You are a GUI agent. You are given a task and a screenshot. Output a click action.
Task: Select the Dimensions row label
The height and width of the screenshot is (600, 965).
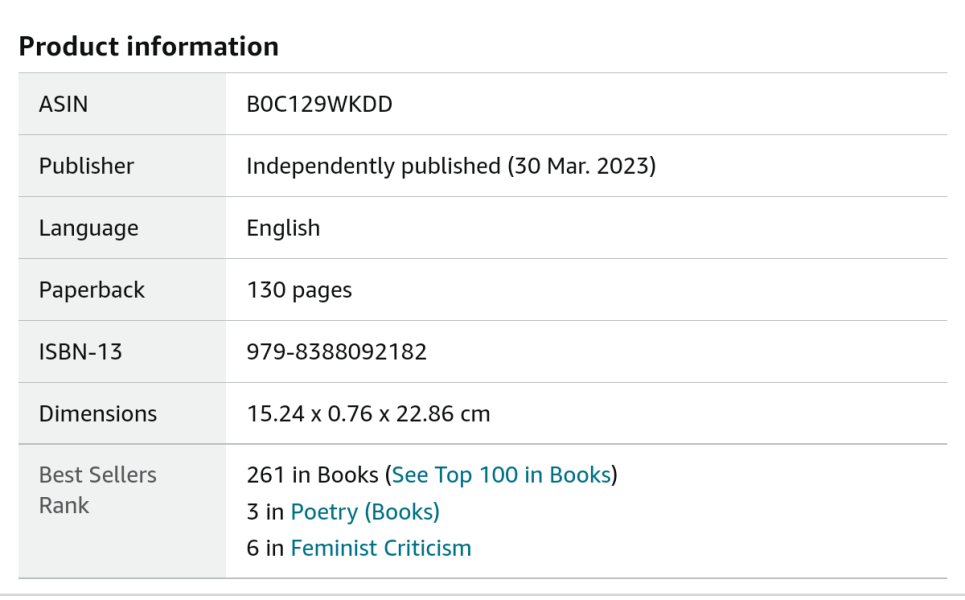[97, 413]
